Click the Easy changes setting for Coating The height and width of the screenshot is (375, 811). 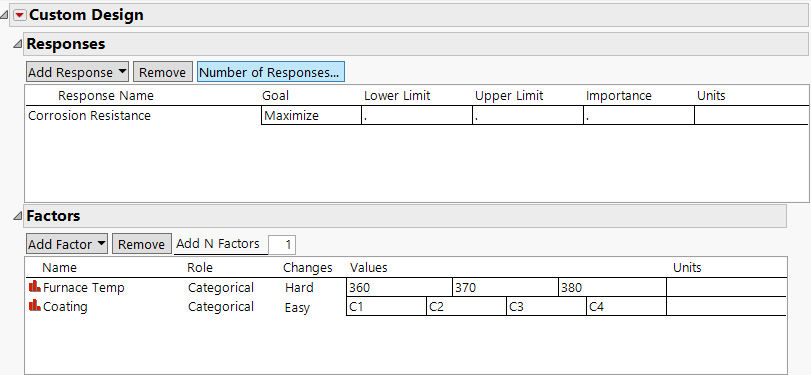(297, 308)
